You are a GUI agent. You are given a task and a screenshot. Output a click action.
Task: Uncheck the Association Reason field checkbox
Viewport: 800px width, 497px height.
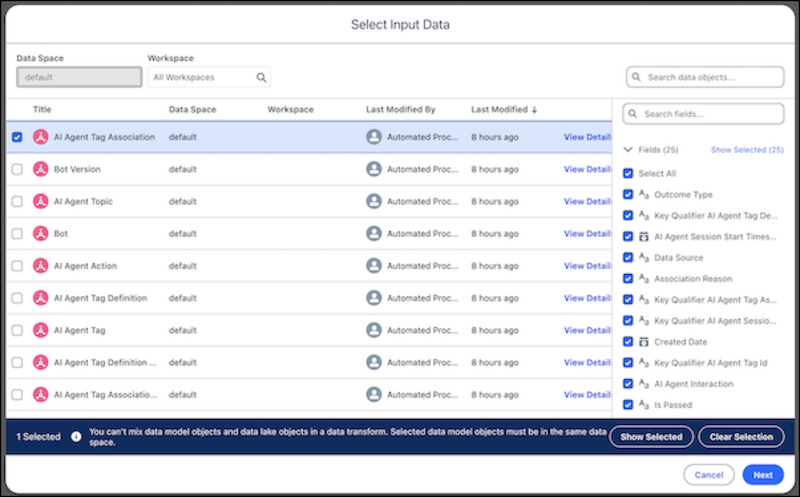(628, 279)
